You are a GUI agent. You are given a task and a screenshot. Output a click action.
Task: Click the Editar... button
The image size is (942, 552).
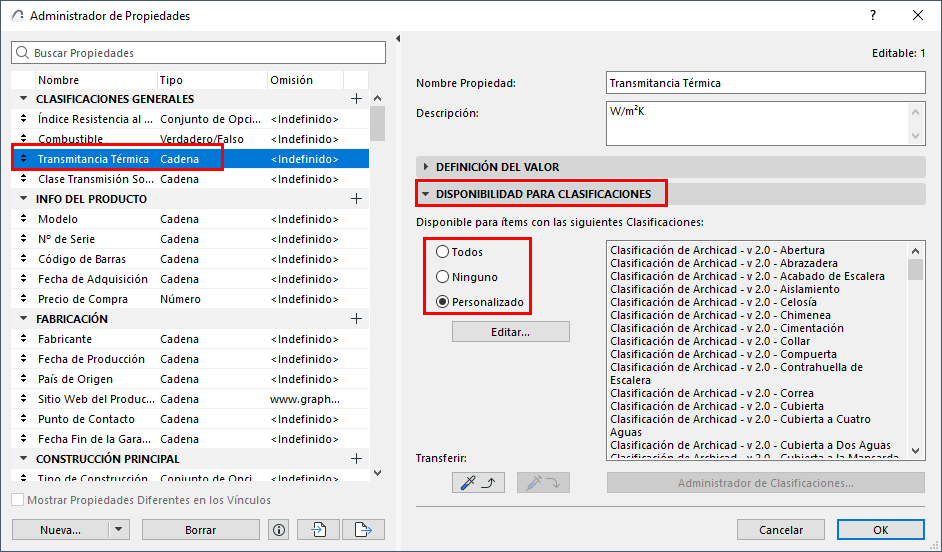click(511, 332)
